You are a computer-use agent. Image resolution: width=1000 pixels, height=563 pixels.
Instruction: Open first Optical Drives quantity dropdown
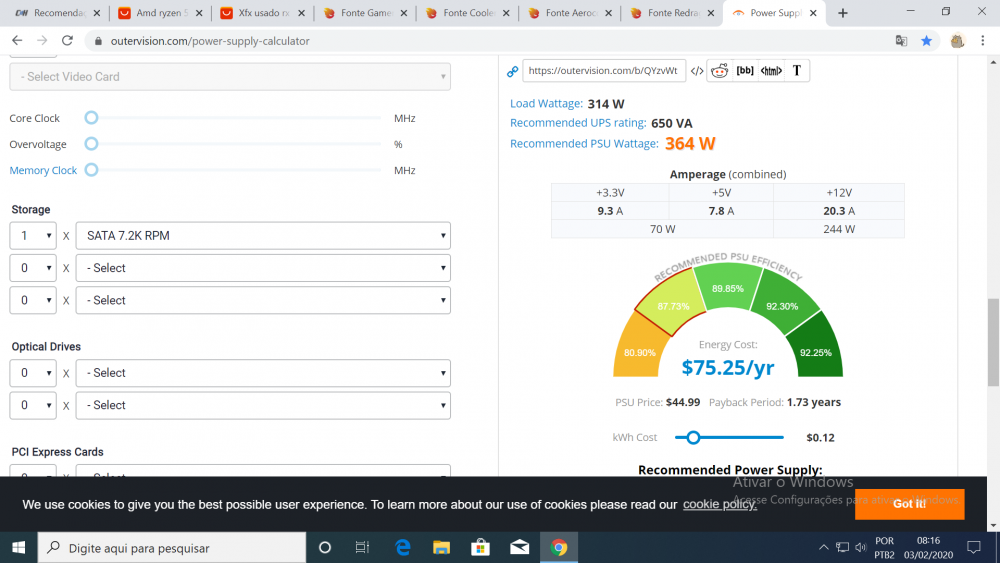32,373
